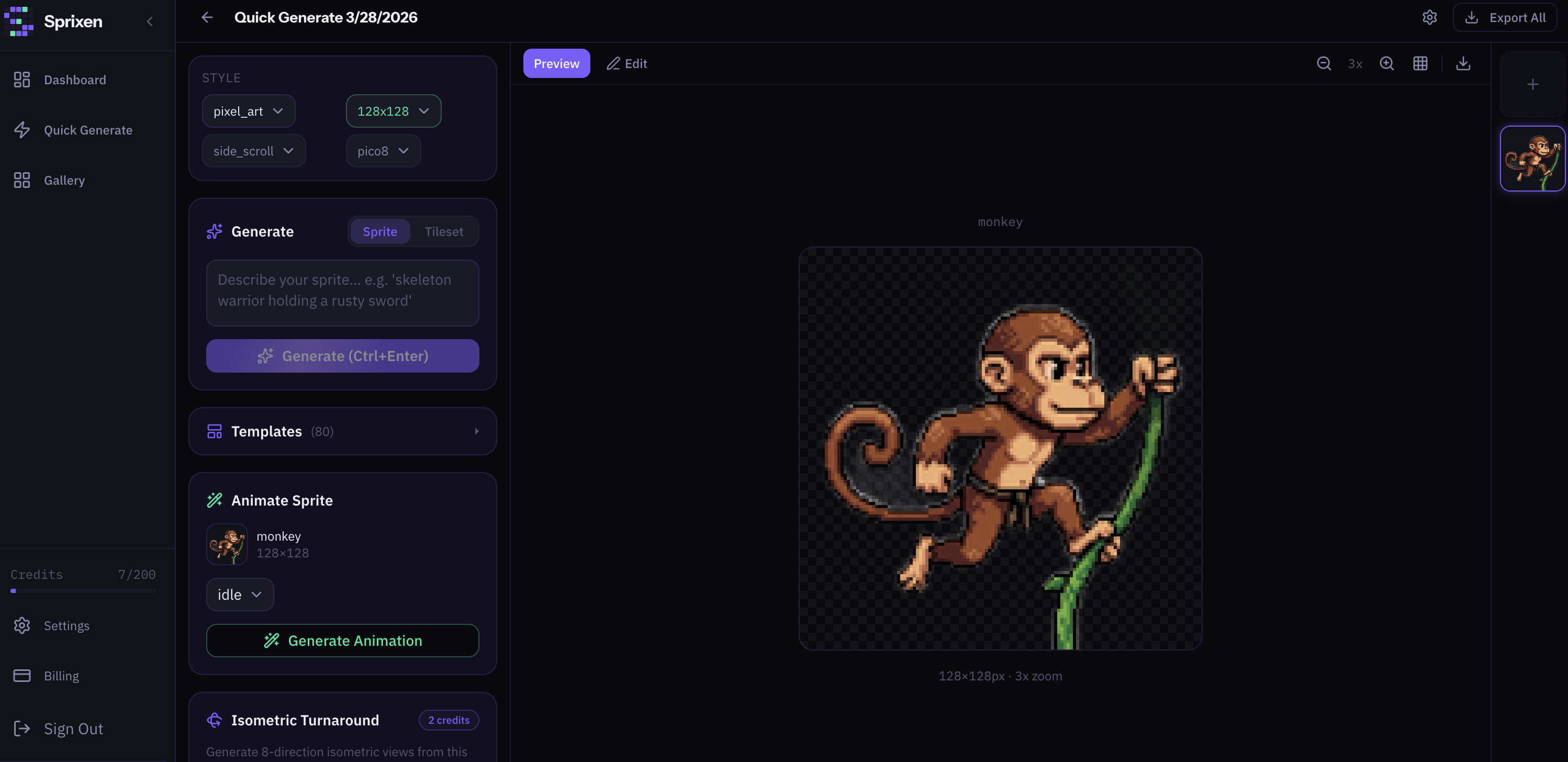Toggle the pixel grid overlay icon
Image resolution: width=1568 pixels, height=762 pixels.
coord(1420,63)
